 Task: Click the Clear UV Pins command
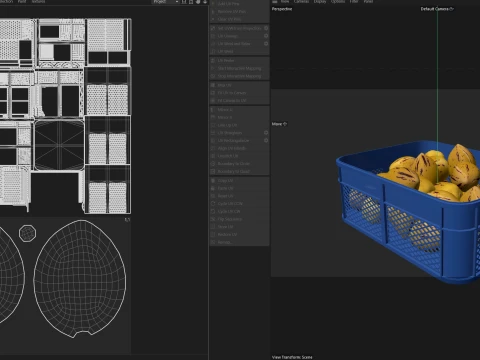(239, 19)
